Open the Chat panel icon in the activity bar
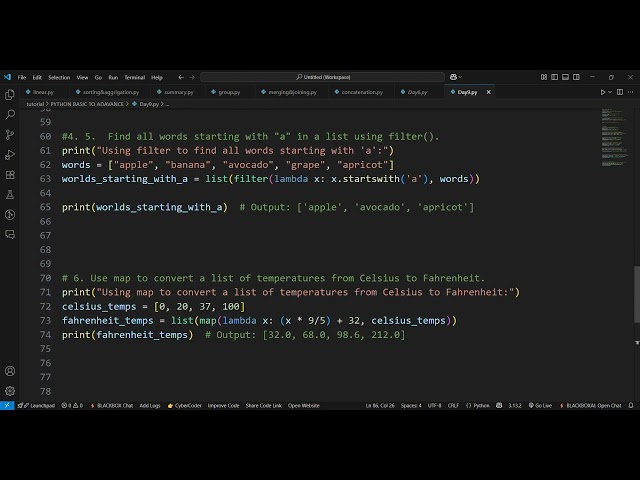This screenshot has height=480, width=640. click(x=10, y=235)
